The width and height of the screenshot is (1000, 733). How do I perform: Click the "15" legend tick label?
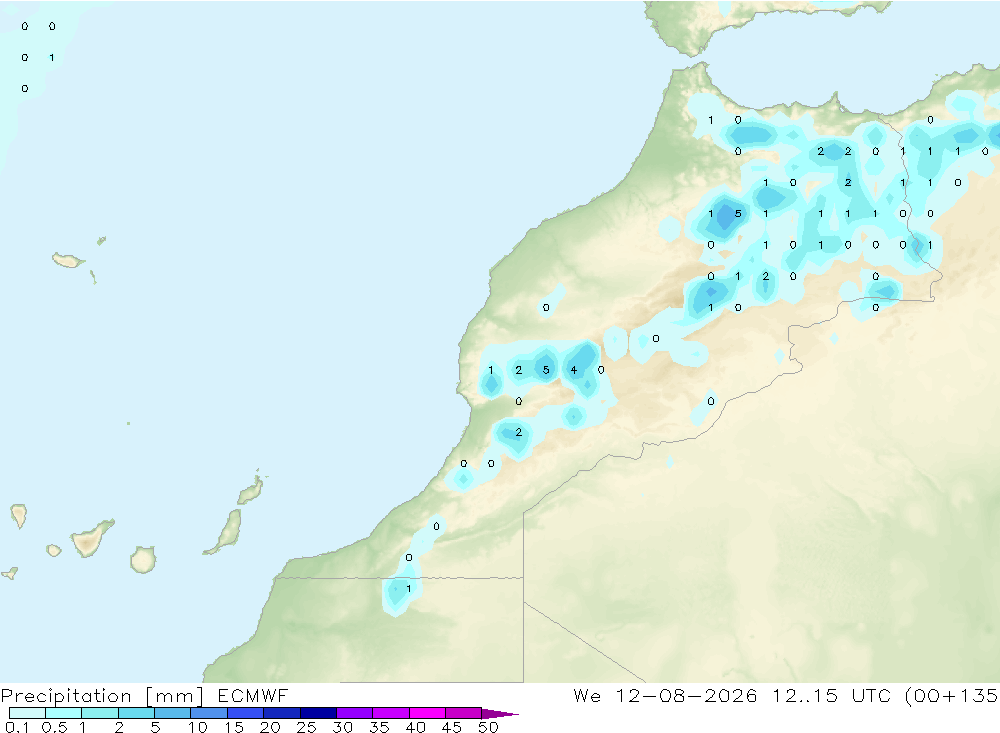tap(234, 727)
